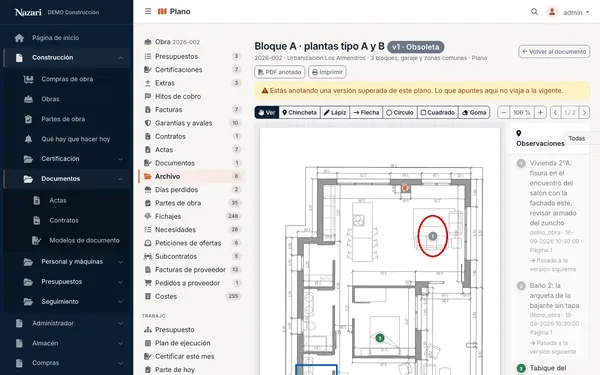
Task: Select the Goma eraser tool
Action: click(474, 112)
